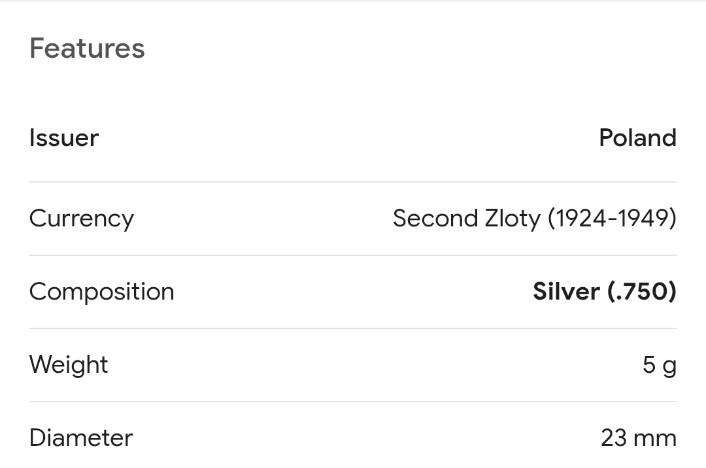Select the Composition row label
706x468 pixels.
tap(102, 292)
